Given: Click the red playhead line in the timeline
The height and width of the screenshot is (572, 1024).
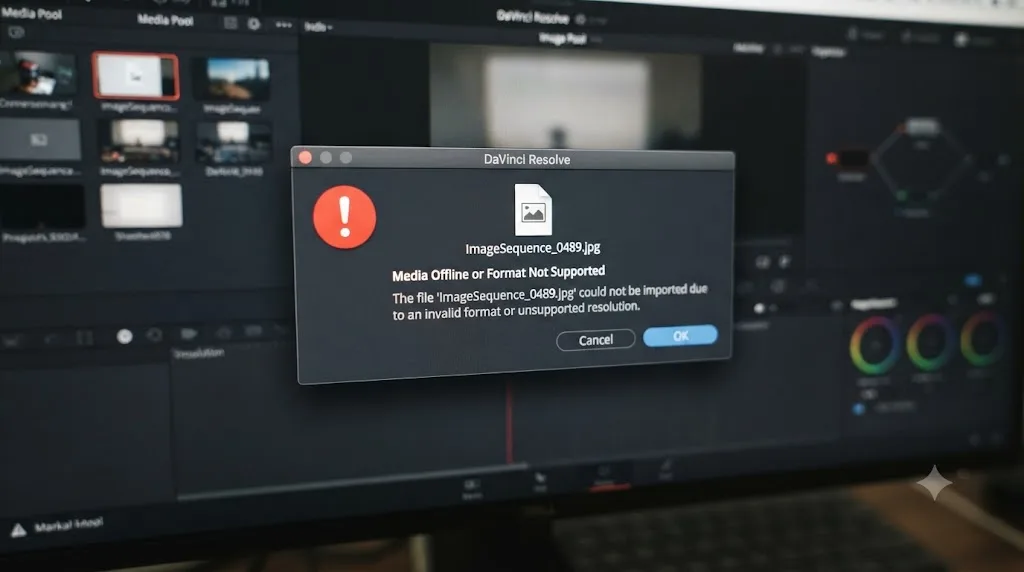Looking at the screenshot, I should pos(509,423).
